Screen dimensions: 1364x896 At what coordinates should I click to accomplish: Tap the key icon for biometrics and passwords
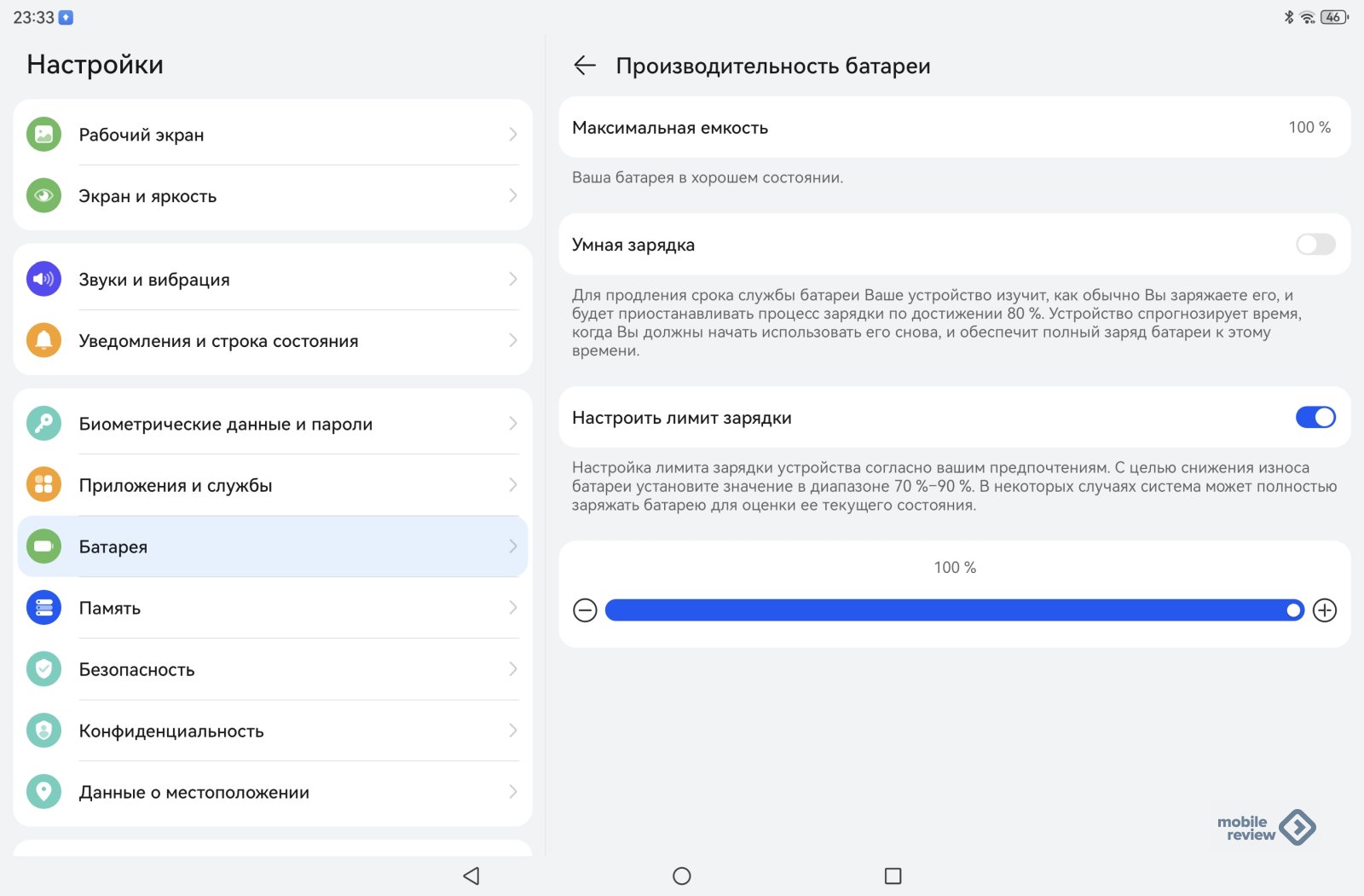[x=43, y=424]
